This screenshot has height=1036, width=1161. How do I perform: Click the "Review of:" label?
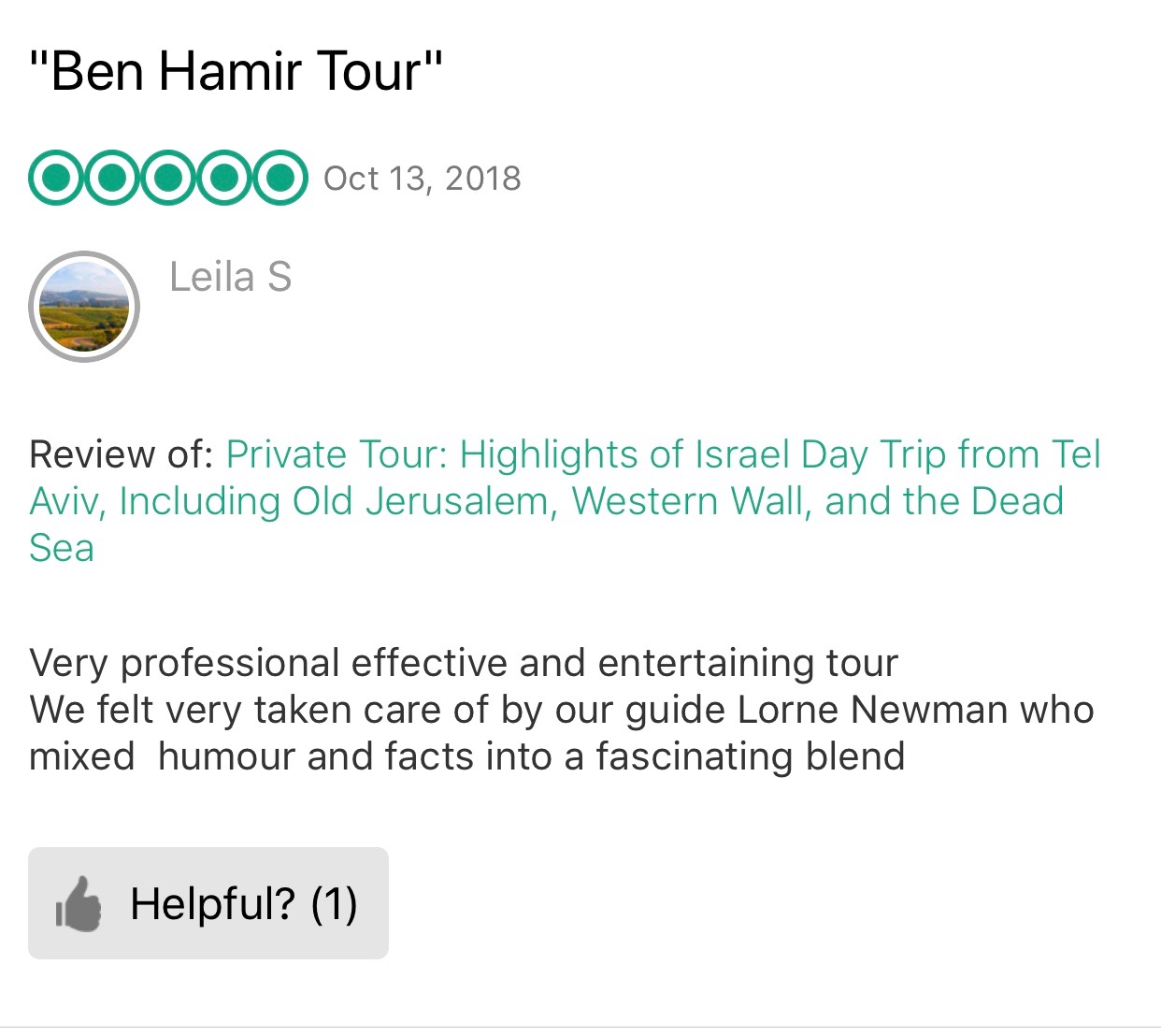tap(122, 455)
